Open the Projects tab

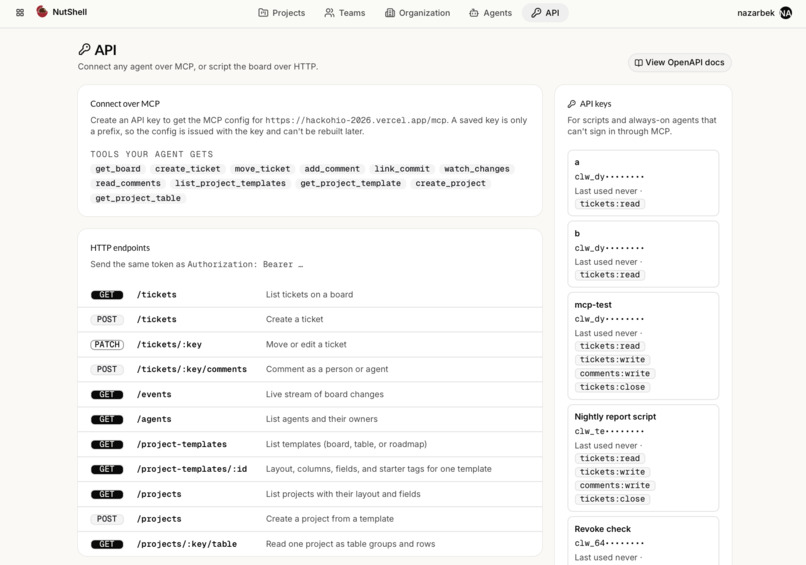(281, 13)
